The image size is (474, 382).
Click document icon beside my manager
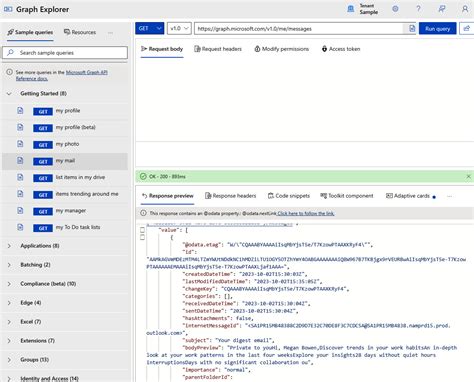click(20, 211)
